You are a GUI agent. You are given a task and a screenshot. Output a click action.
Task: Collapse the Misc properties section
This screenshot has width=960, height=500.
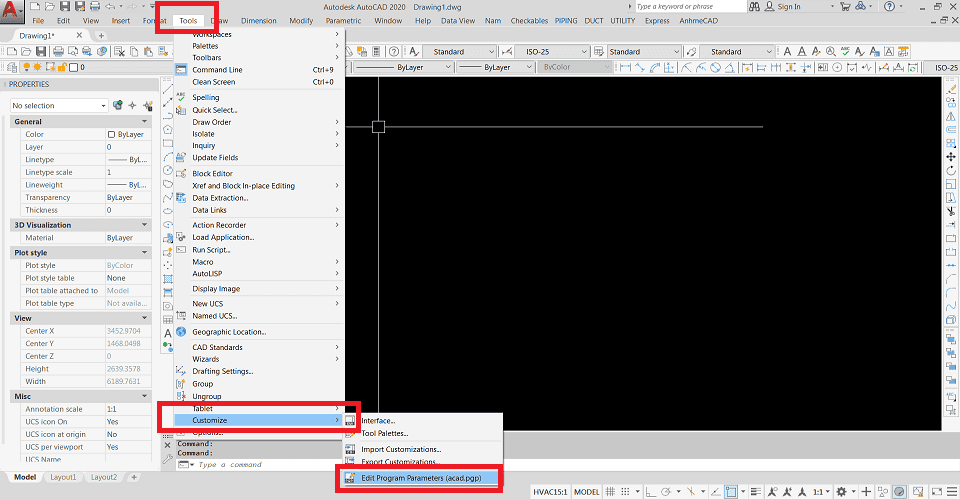pyautogui.click(x=145, y=397)
